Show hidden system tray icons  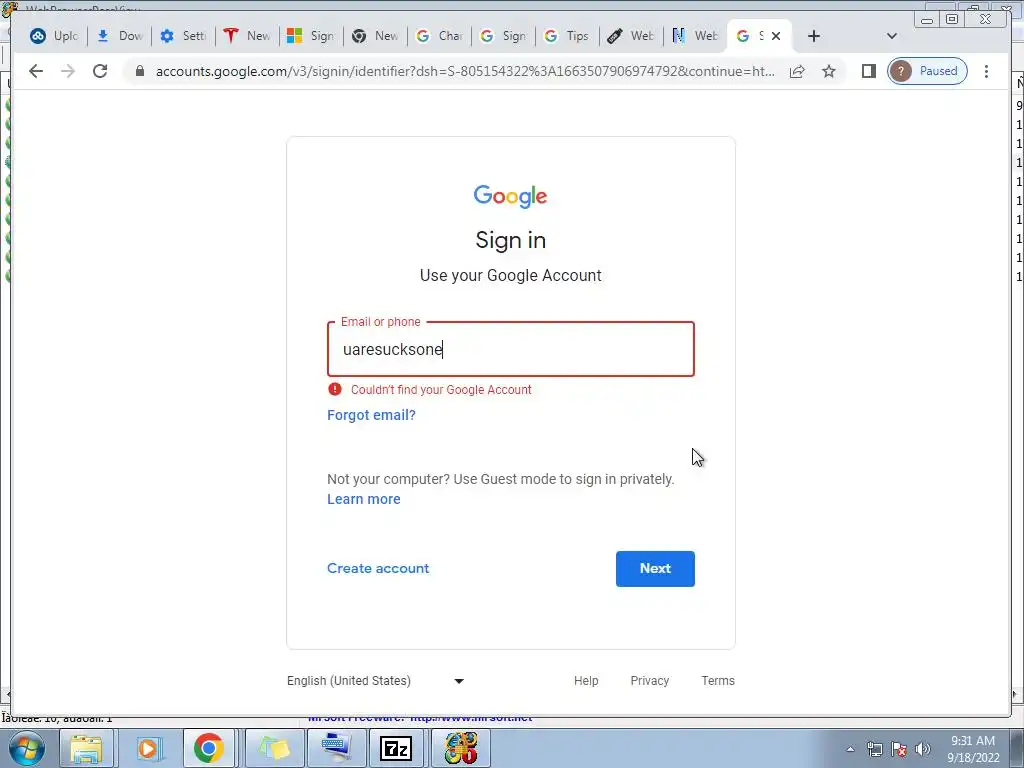click(850, 749)
